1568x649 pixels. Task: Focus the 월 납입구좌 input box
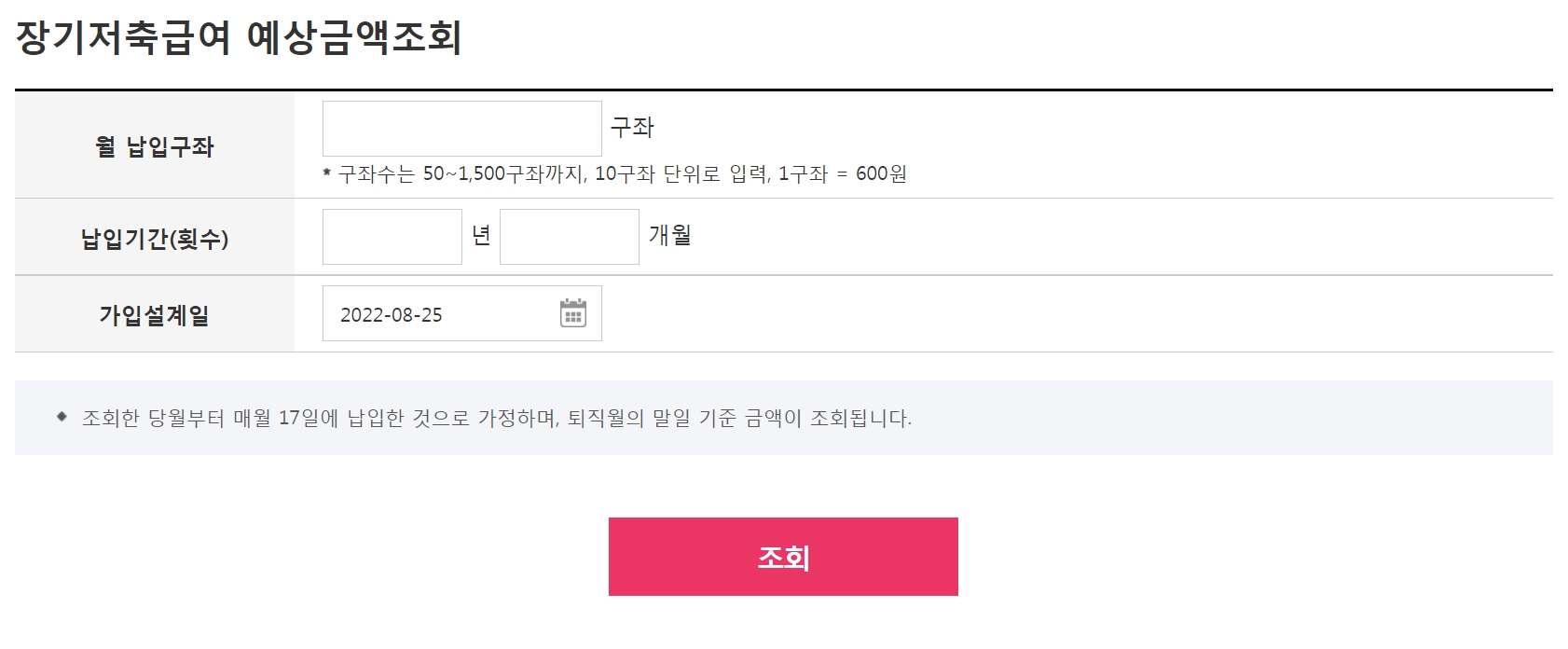coord(462,129)
